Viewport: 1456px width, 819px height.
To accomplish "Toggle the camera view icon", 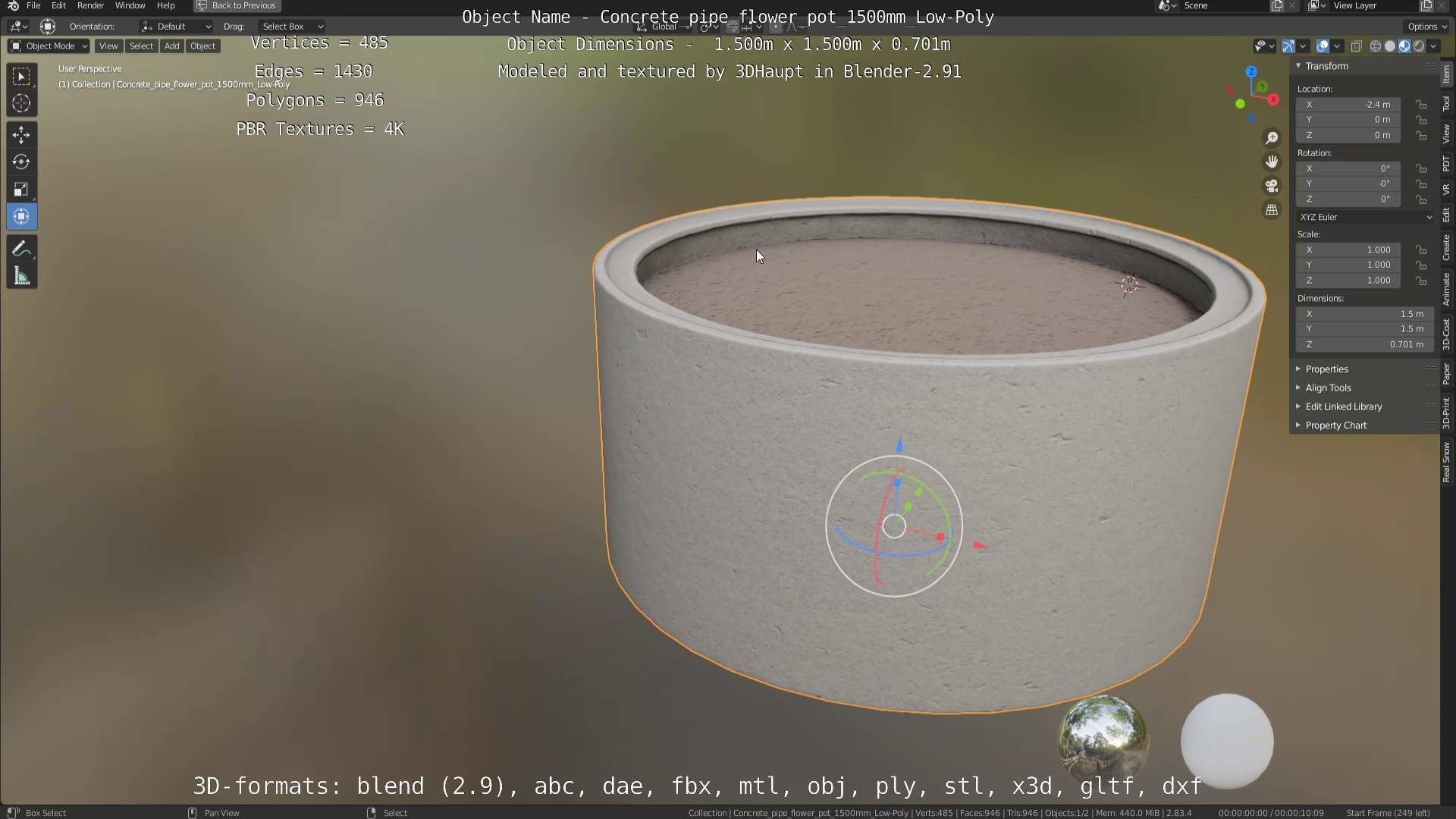I will click(x=1272, y=186).
